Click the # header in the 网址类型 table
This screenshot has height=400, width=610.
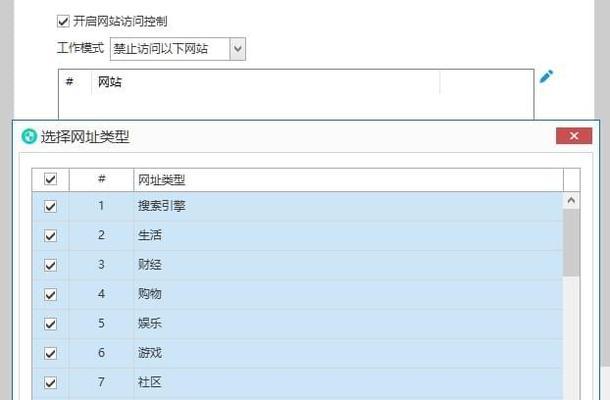coord(102,179)
